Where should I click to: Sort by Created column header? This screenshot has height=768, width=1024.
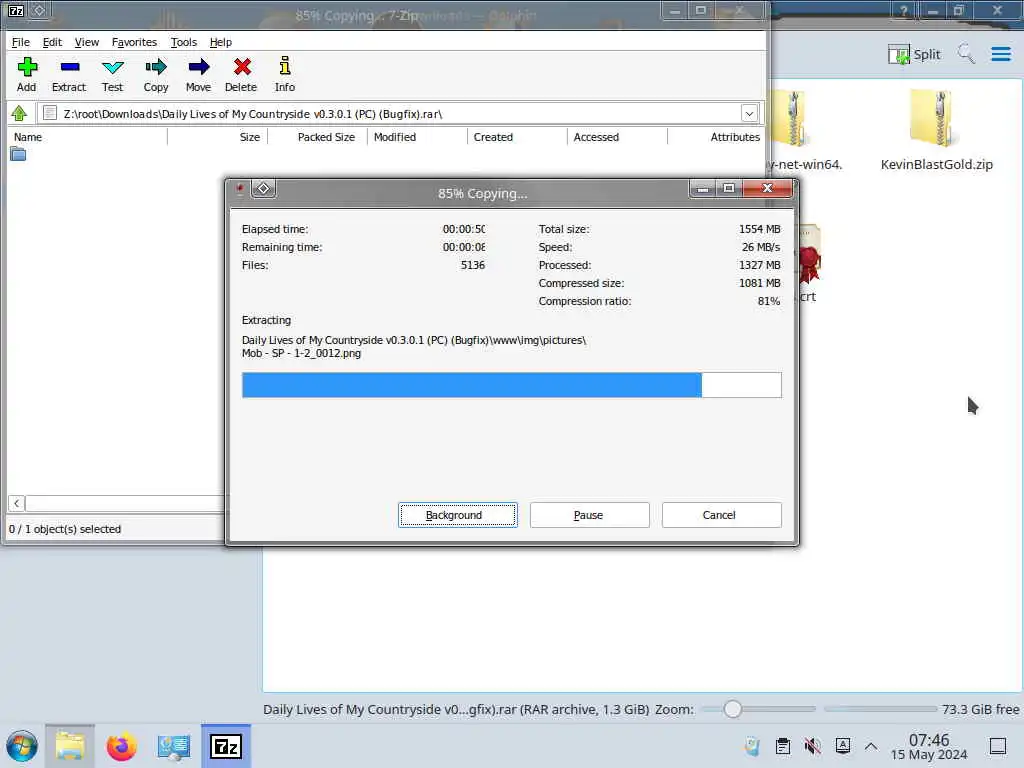tap(517, 137)
